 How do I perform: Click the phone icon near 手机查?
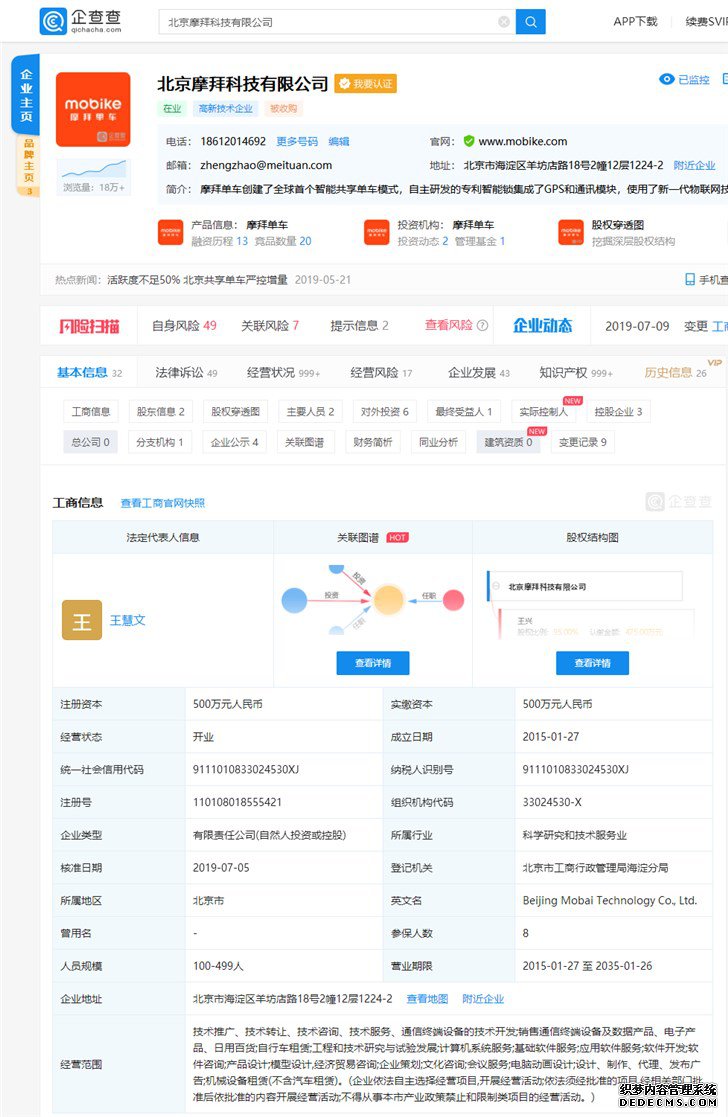[690, 279]
